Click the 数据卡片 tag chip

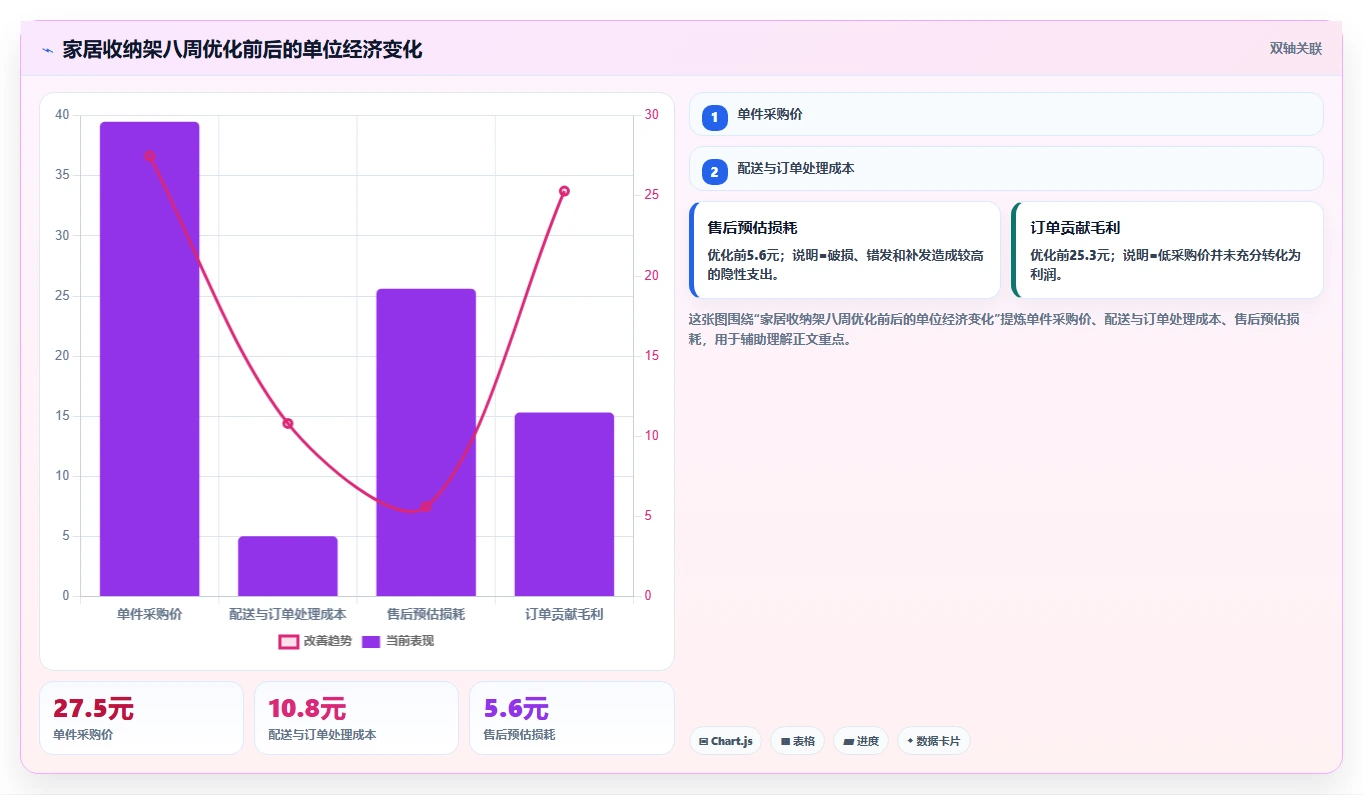(933, 741)
